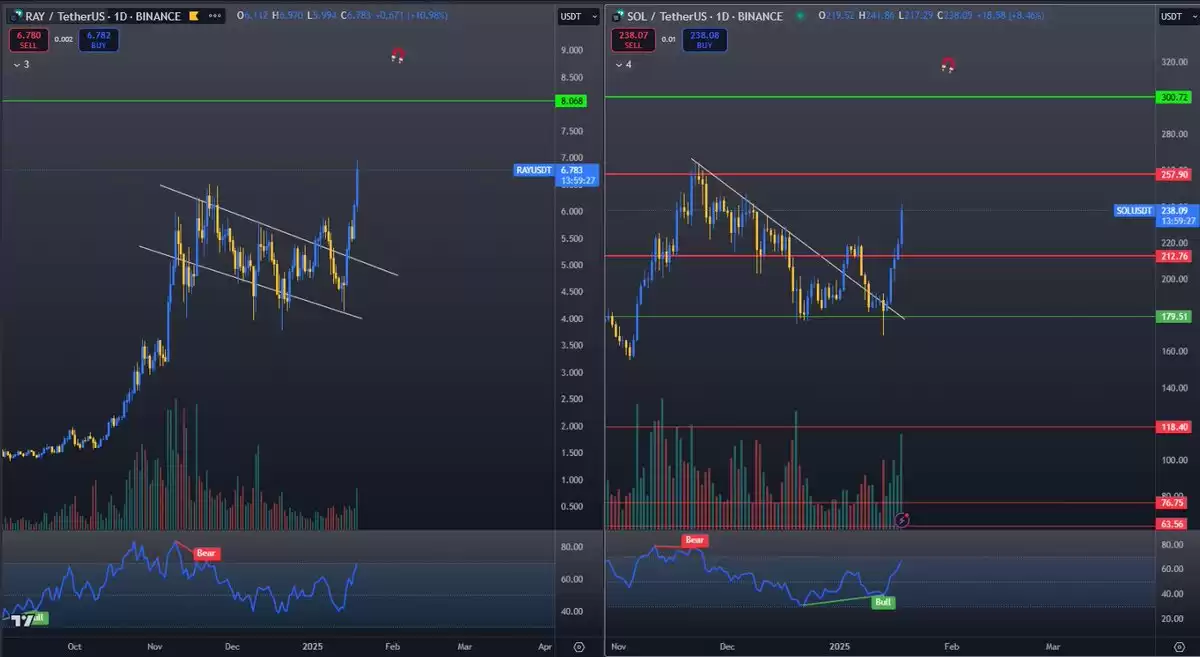This screenshot has height=657, width=1200.
Task: Click the Mar label on SOL time axis
Action: [1053, 646]
